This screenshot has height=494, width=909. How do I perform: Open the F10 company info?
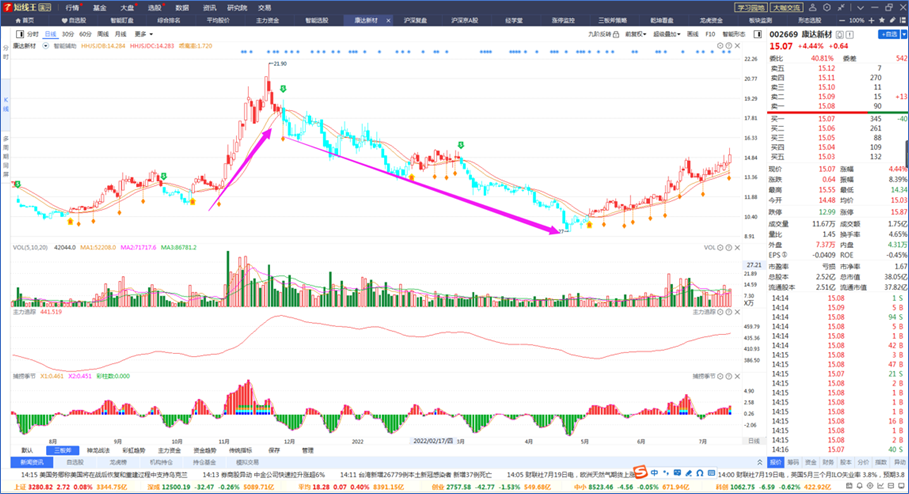710,34
